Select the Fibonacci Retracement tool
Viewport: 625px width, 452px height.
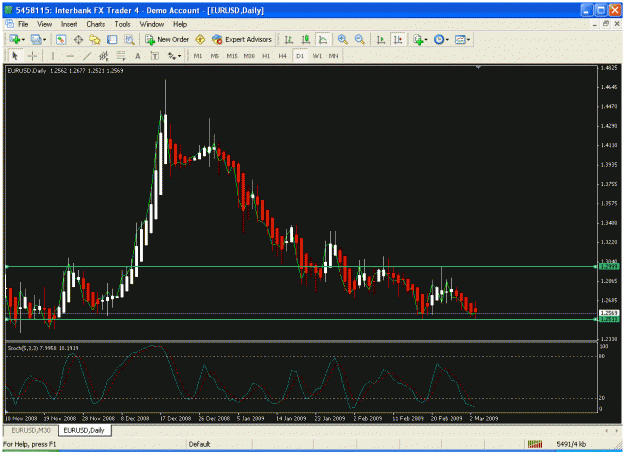pos(120,56)
